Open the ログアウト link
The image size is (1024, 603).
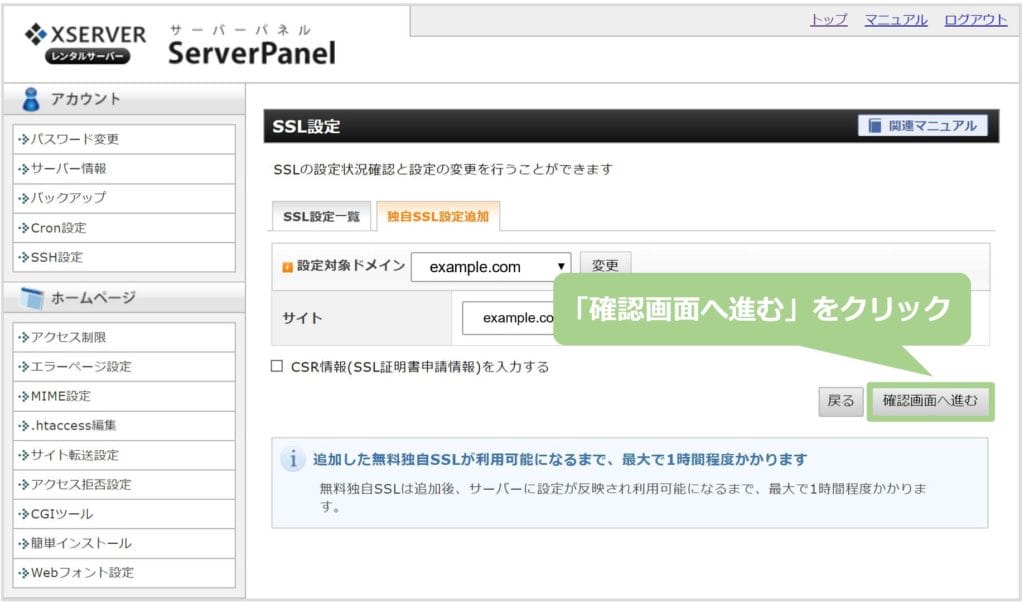[975, 20]
